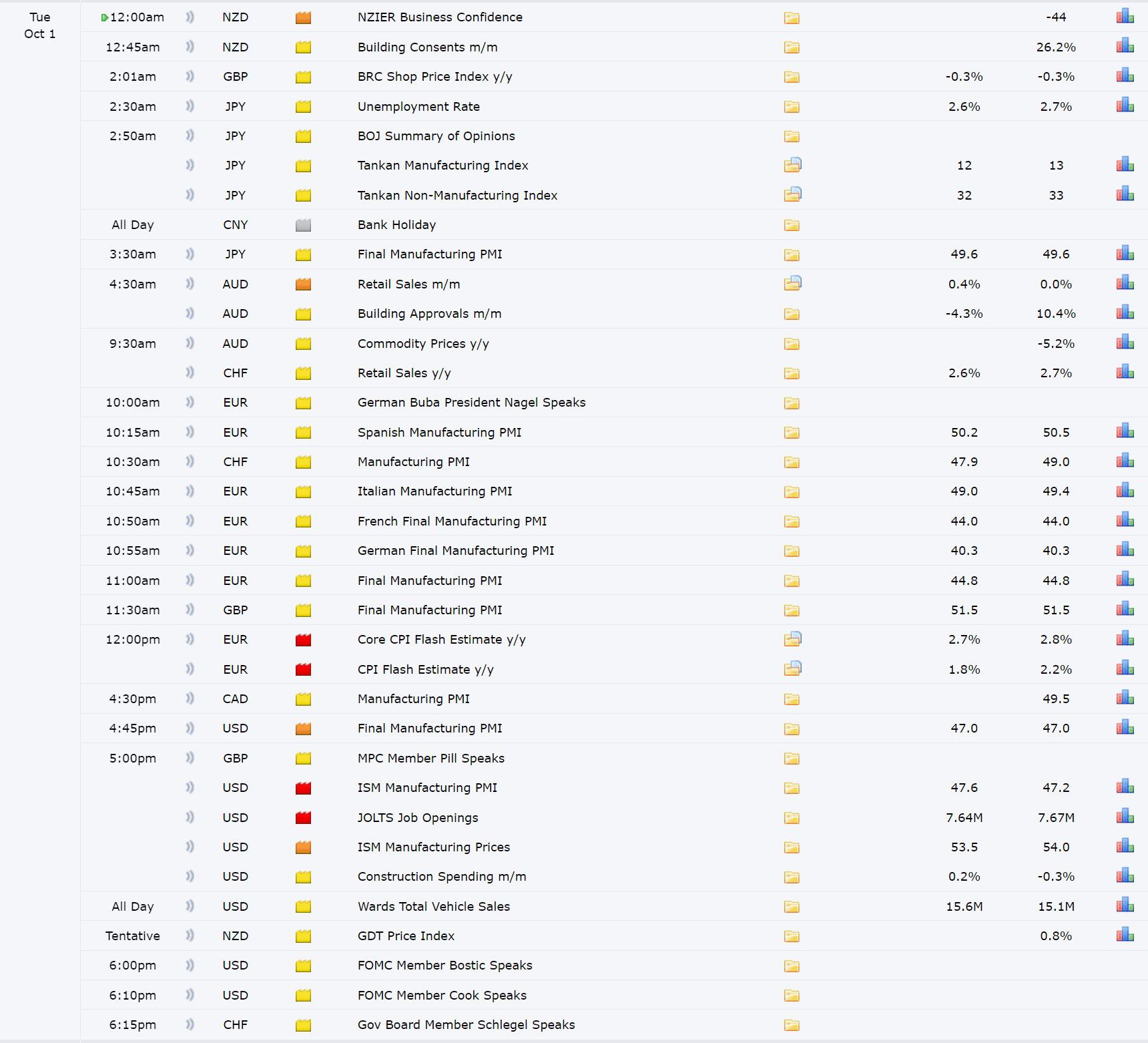Open chart icon for NZIER Business Confidence
The height and width of the screenshot is (1043, 1148).
(x=1125, y=17)
